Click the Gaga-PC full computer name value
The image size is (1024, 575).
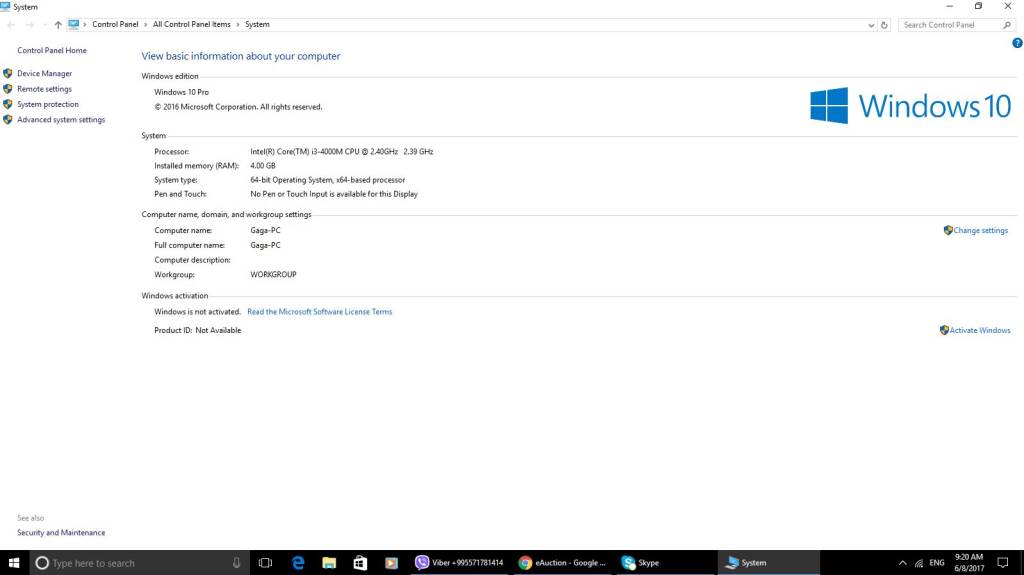pyautogui.click(x=265, y=246)
